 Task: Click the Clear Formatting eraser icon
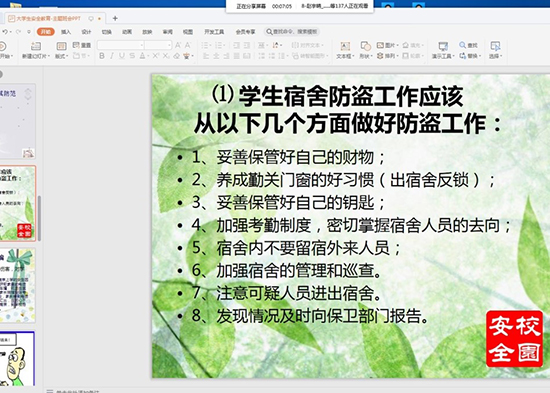(x=176, y=56)
